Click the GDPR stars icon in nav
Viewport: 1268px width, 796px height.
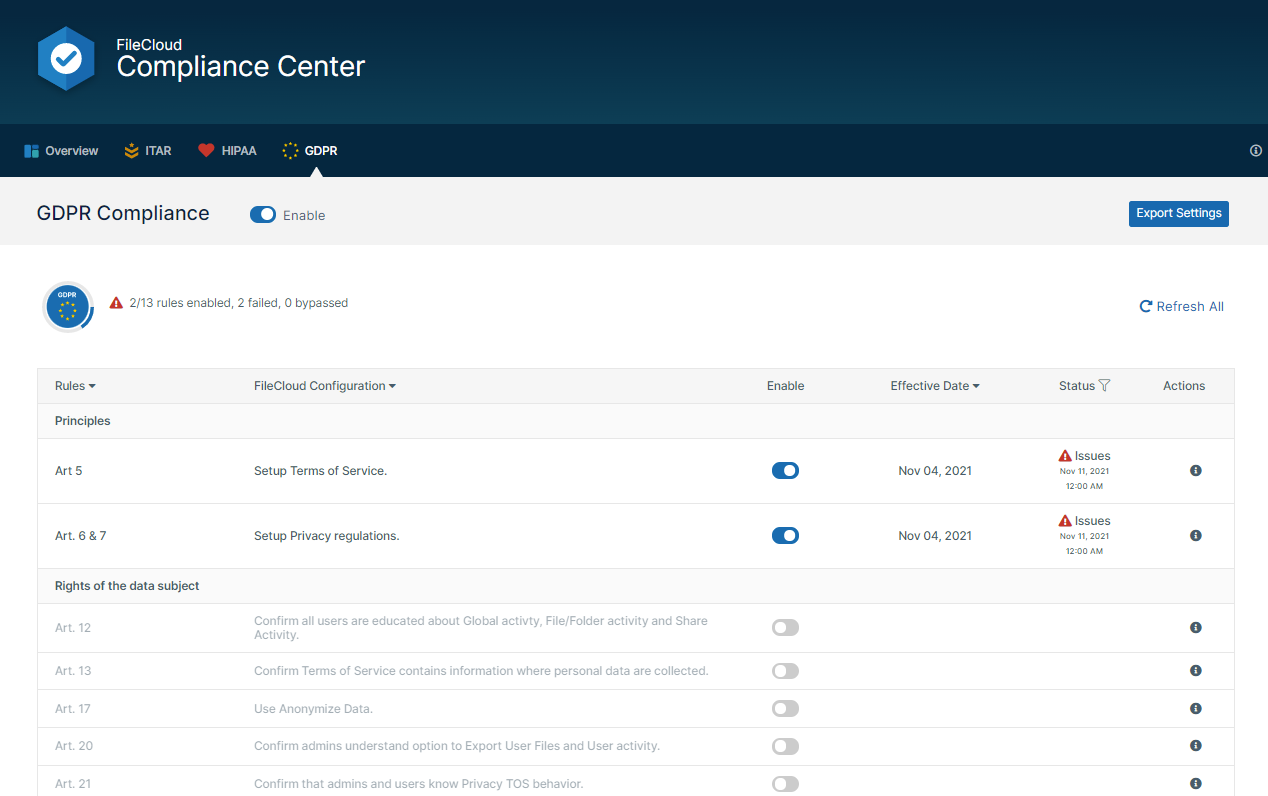(x=291, y=151)
